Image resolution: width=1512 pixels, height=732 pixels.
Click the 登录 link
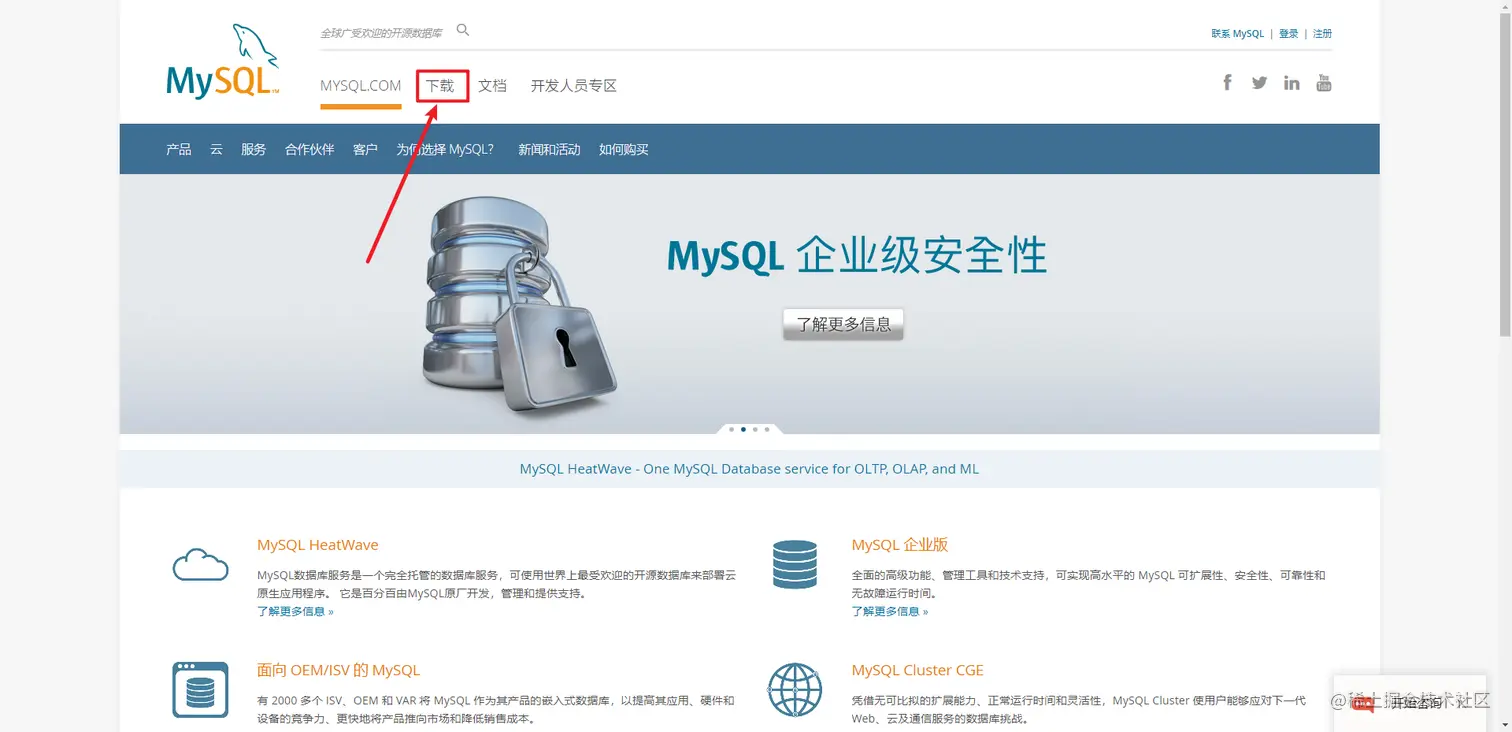coord(1289,34)
